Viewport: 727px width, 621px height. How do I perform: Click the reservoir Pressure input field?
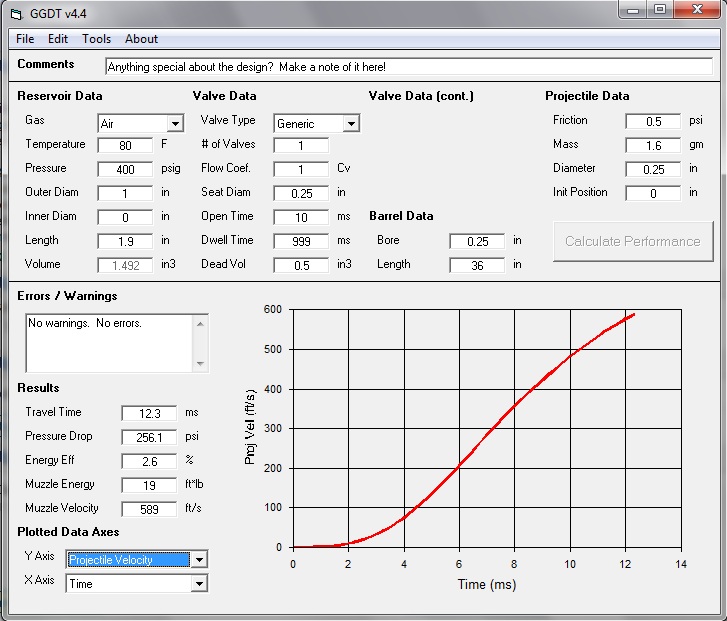click(x=125, y=169)
